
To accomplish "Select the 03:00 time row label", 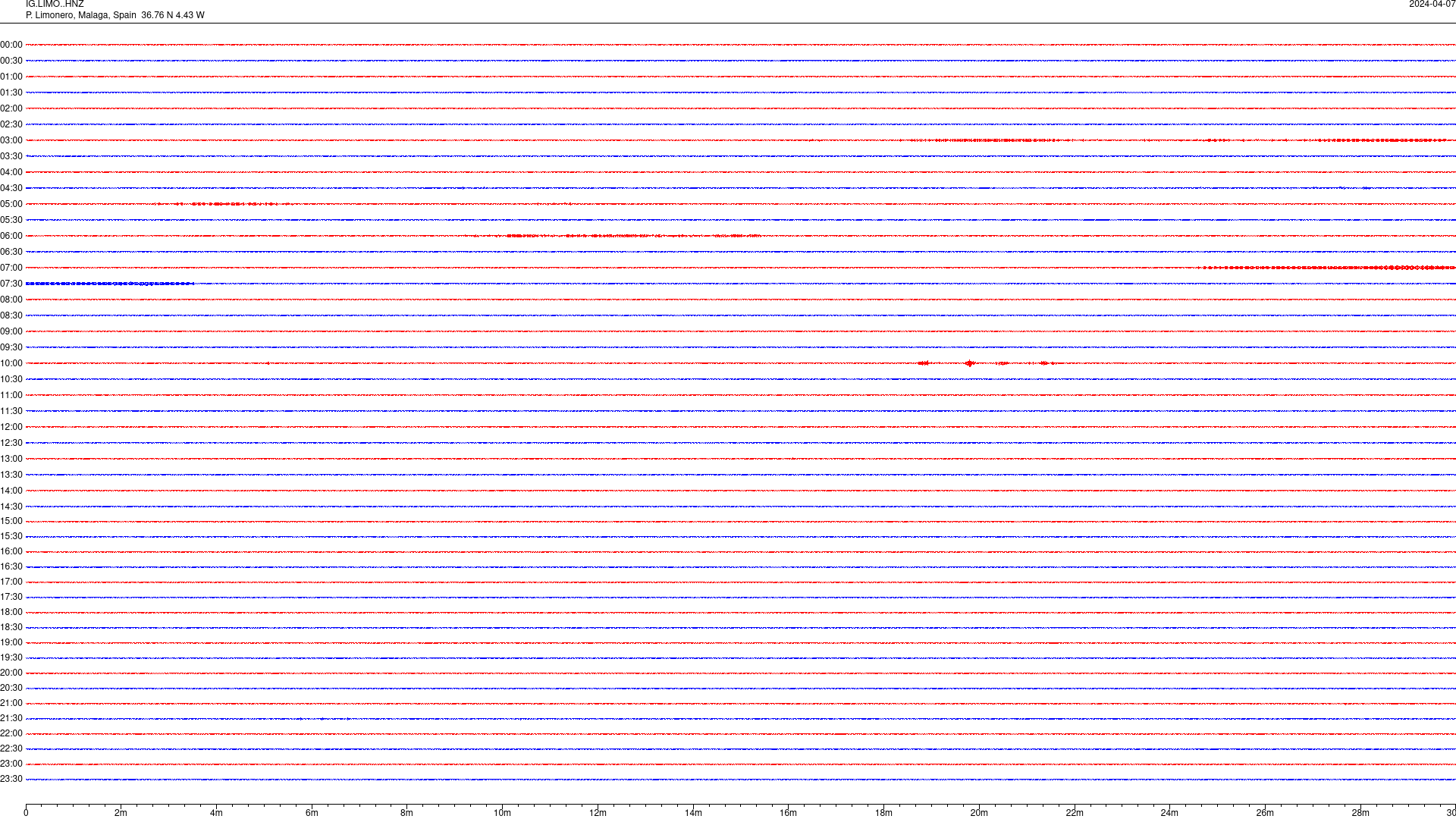I will click(11, 140).
